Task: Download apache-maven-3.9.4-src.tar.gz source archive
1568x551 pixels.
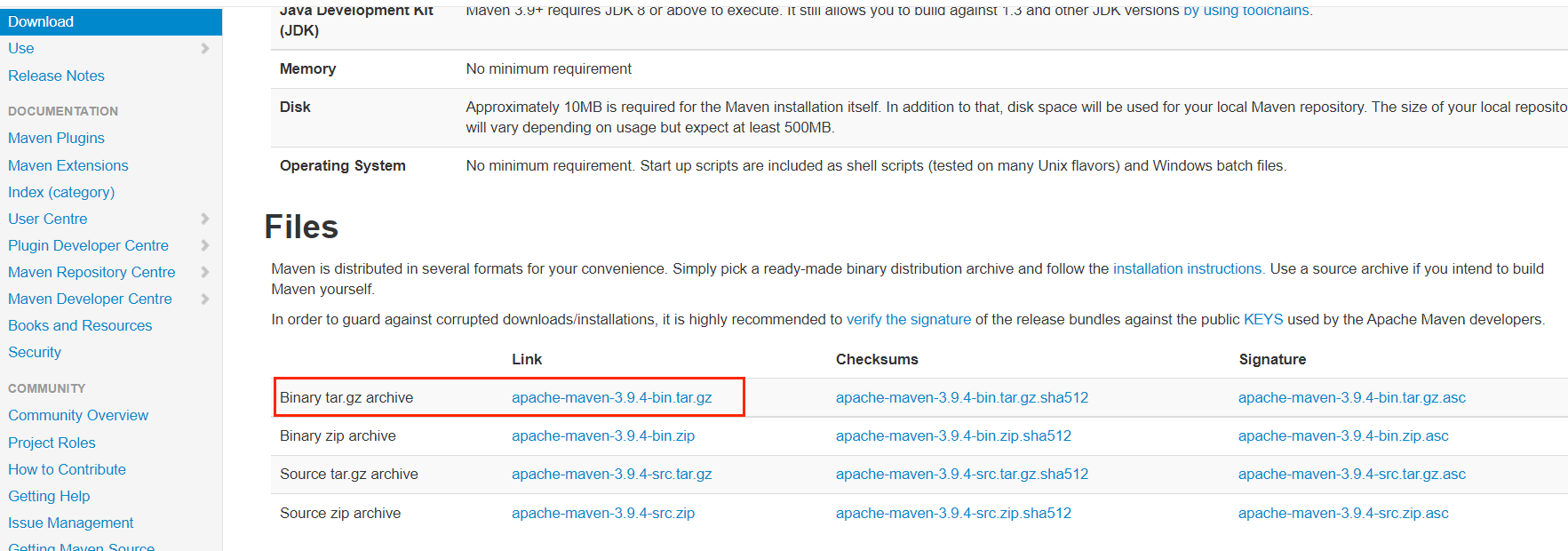Action: click(x=611, y=474)
